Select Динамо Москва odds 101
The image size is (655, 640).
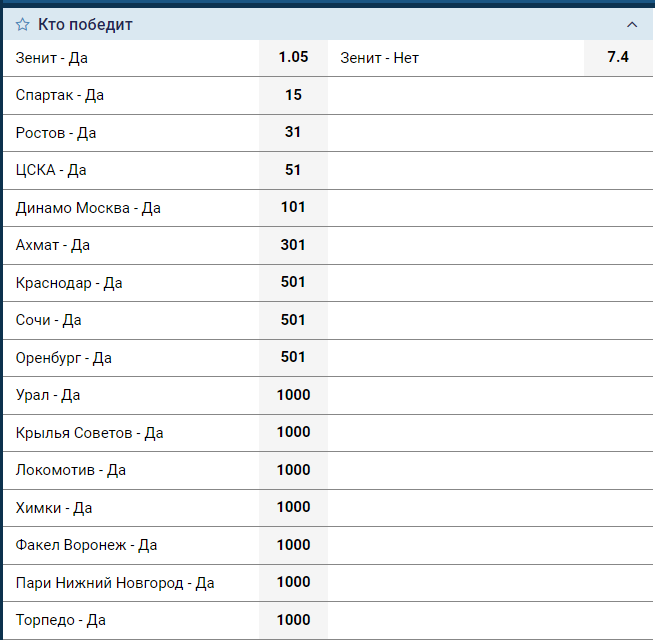point(293,208)
